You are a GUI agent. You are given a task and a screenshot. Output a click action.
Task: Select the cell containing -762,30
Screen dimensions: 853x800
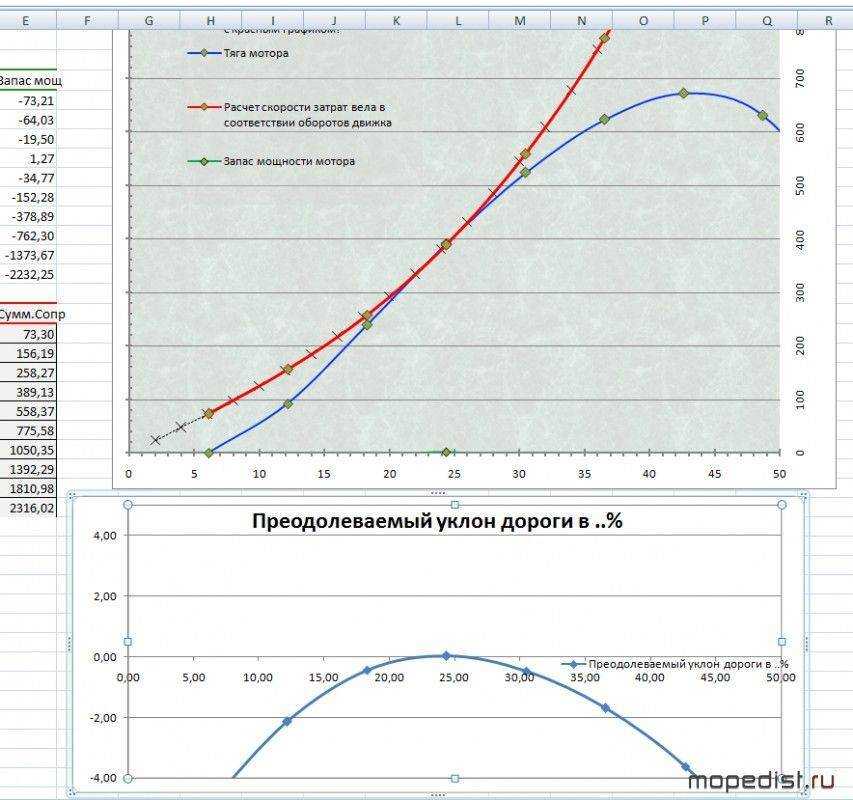(28, 236)
